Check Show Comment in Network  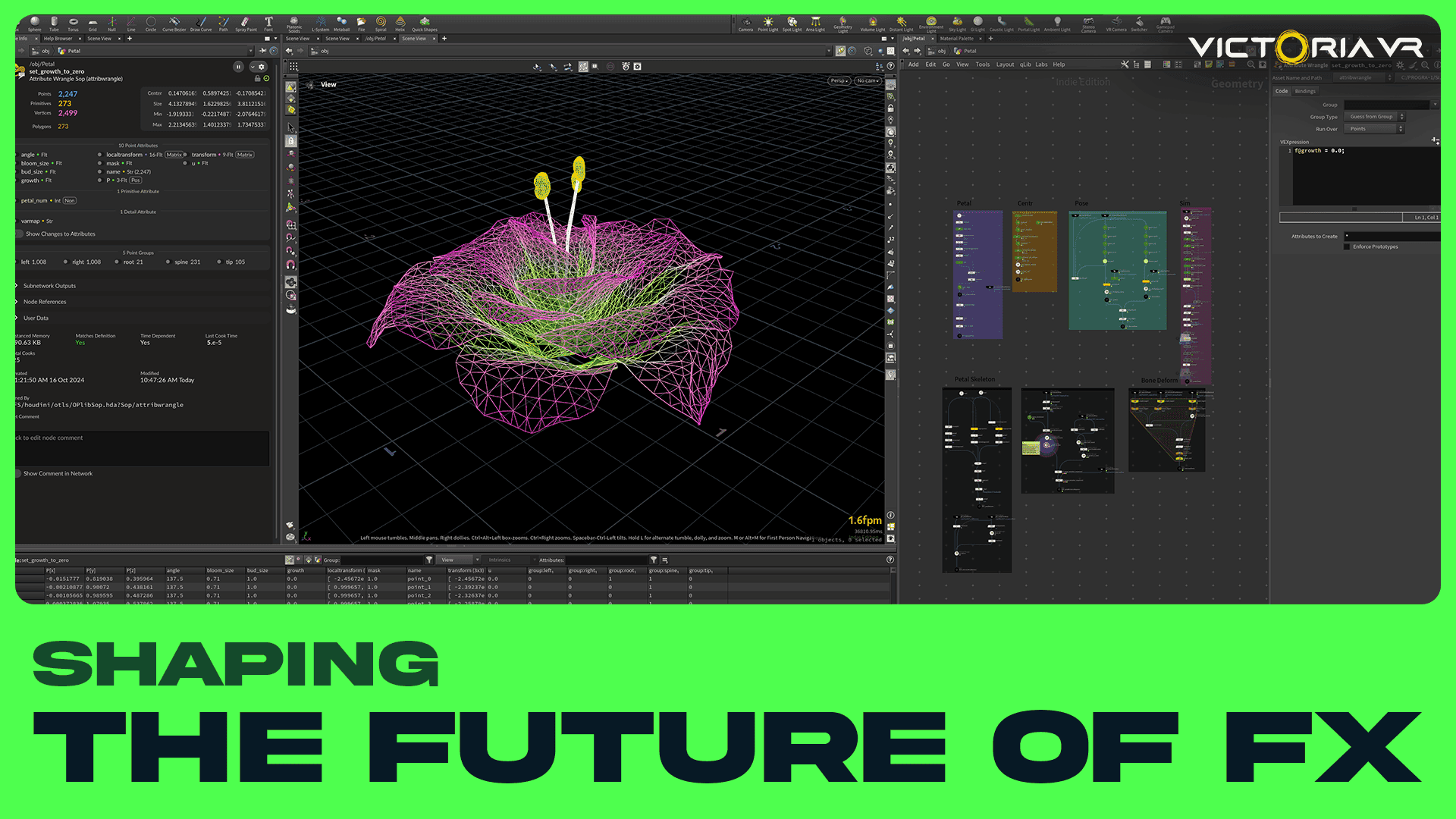click(x=17, y=473)
